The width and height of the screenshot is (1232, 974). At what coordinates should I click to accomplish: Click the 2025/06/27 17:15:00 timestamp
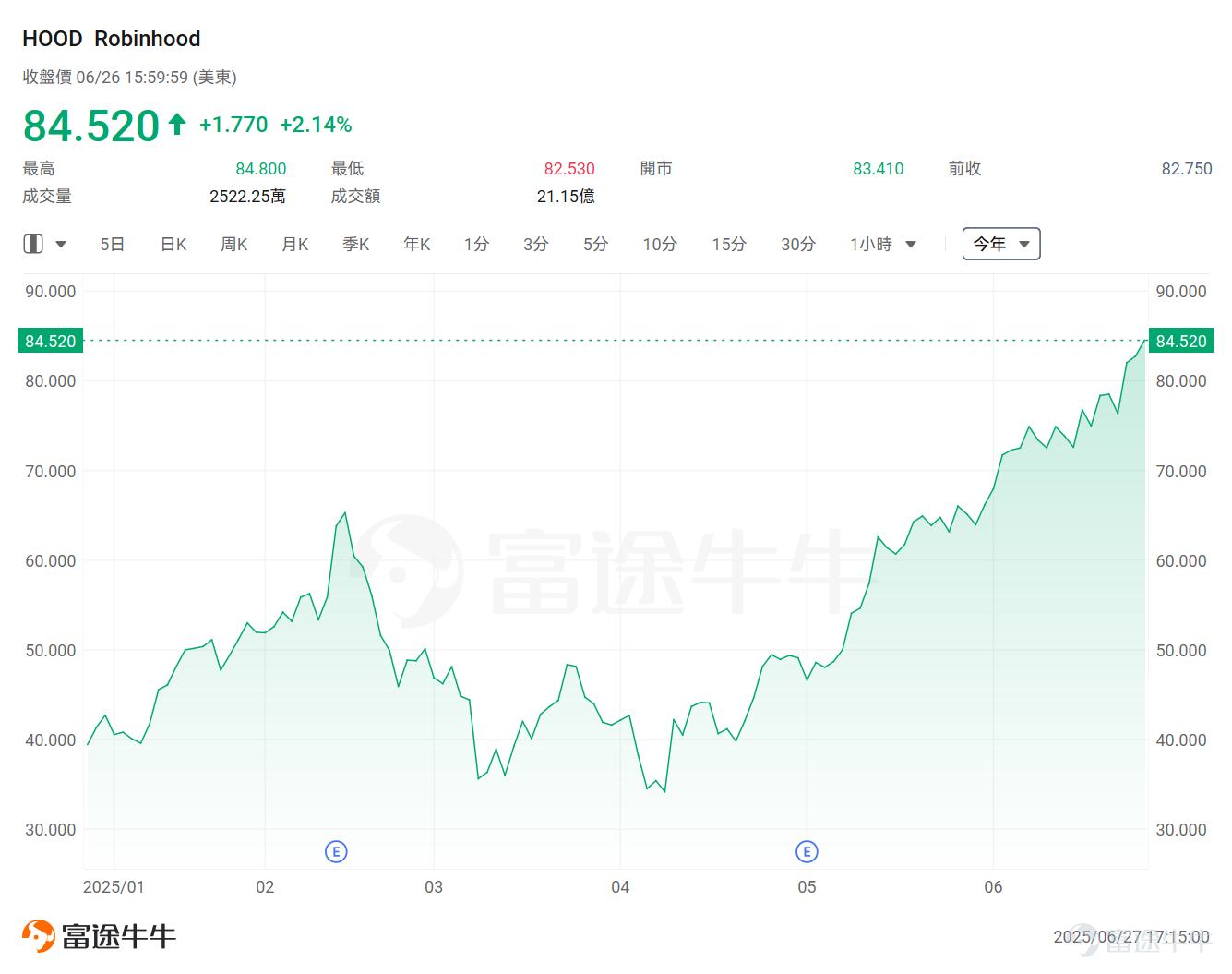[1131, 936]
